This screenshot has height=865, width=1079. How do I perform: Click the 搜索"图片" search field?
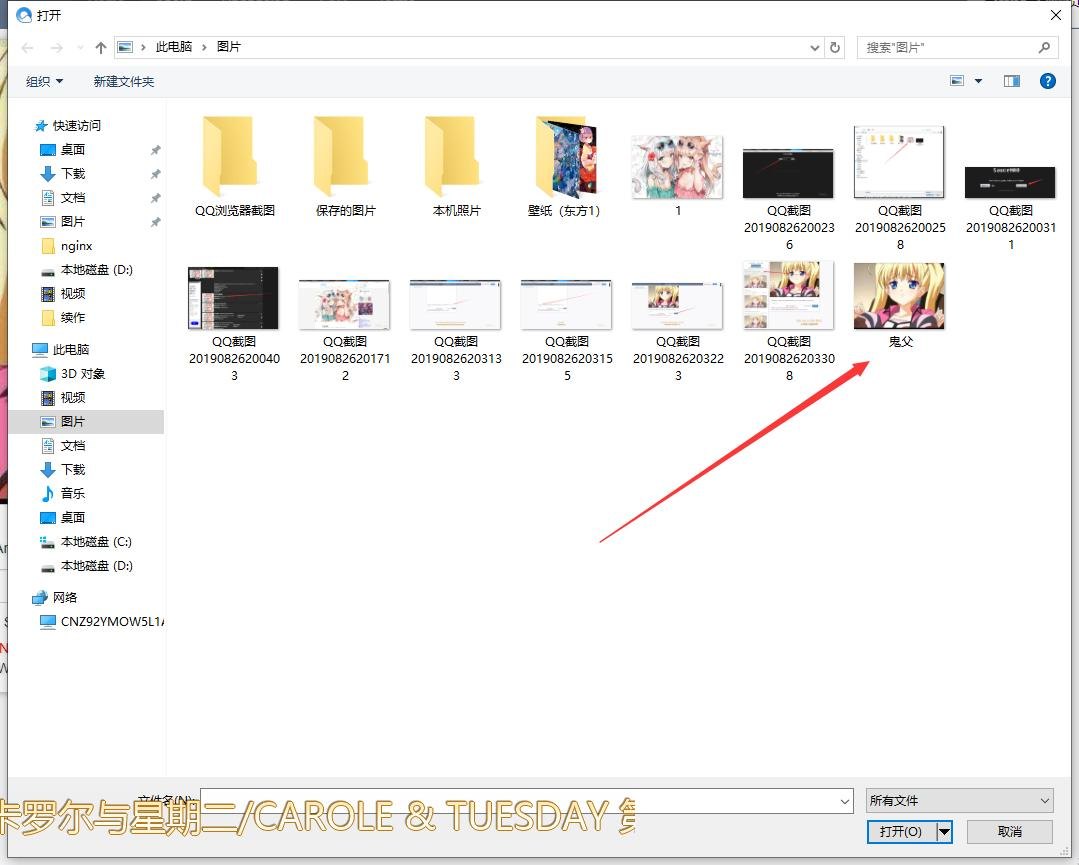pos(948,47)
